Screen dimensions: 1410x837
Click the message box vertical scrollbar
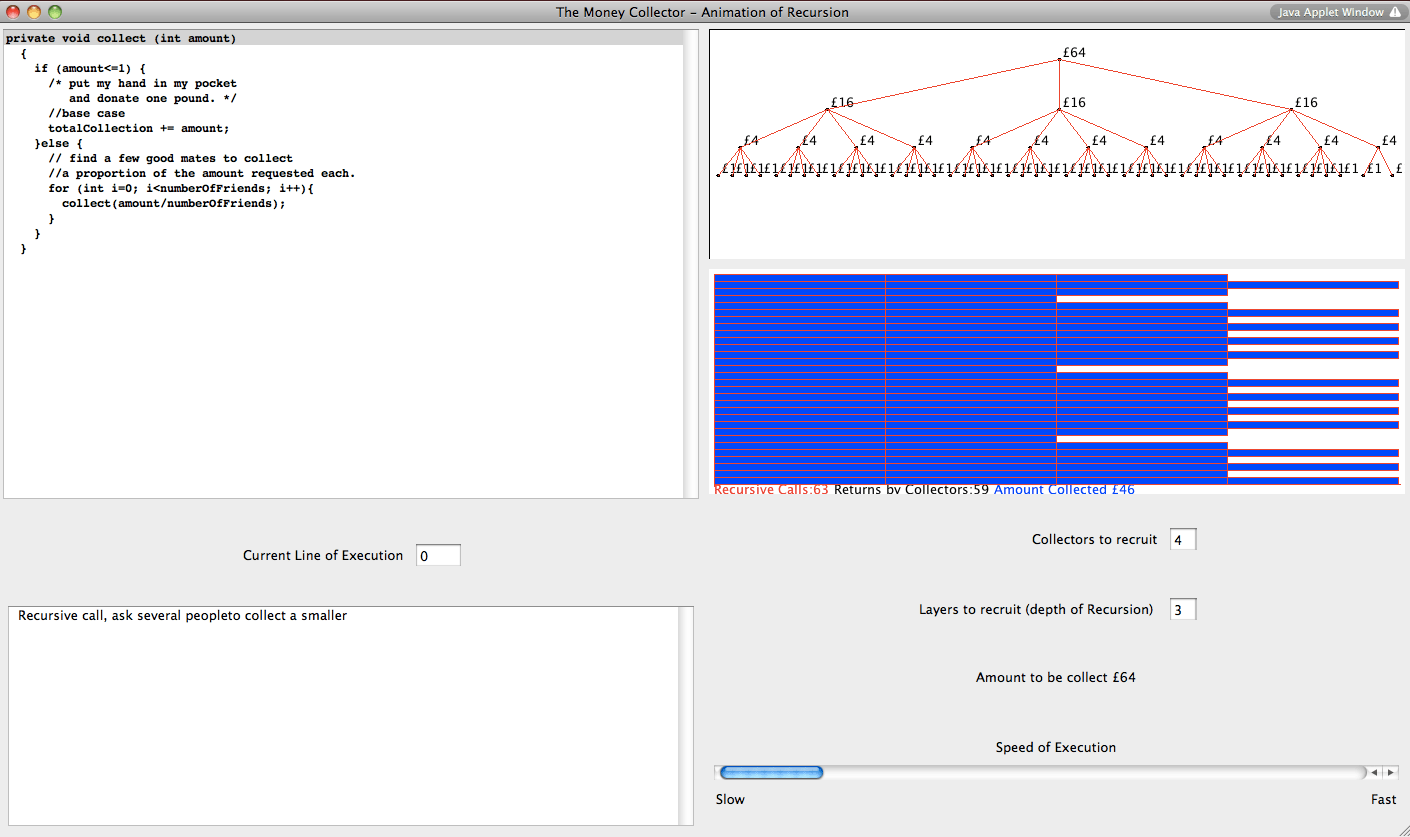[x=685, y=716]
